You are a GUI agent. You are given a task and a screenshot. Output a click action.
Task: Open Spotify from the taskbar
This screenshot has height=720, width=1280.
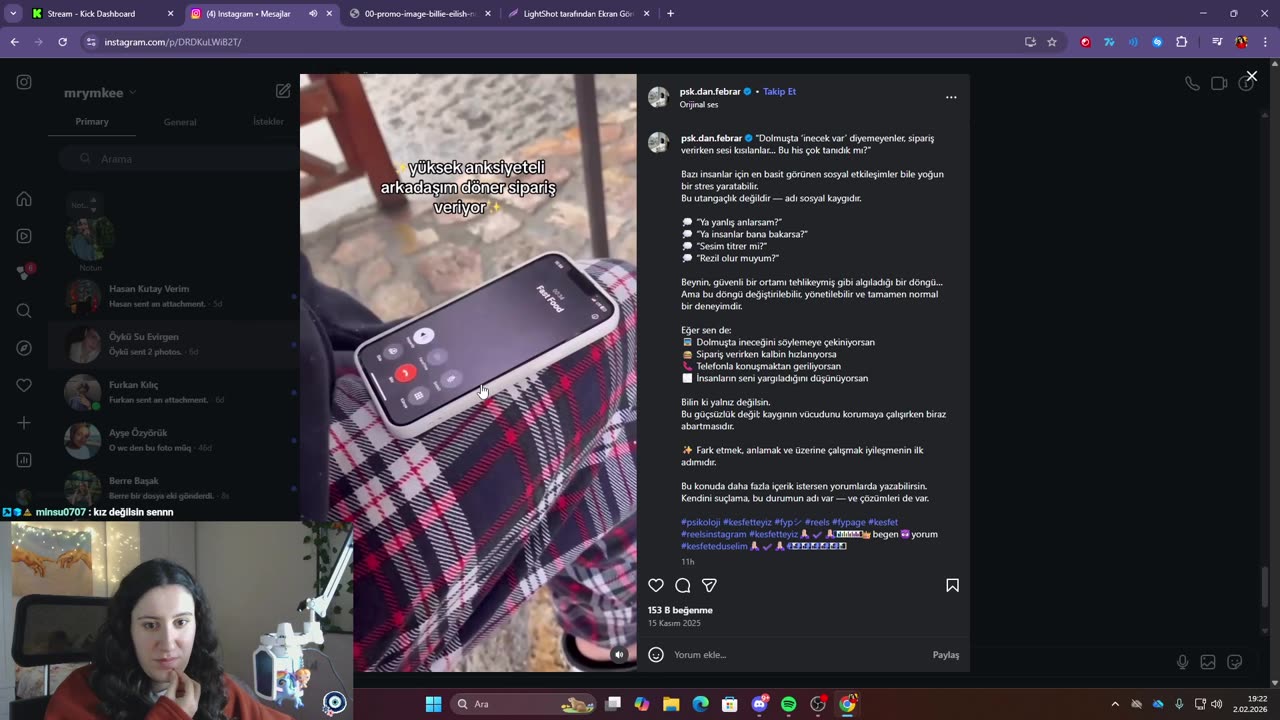(x=788, y=704)
